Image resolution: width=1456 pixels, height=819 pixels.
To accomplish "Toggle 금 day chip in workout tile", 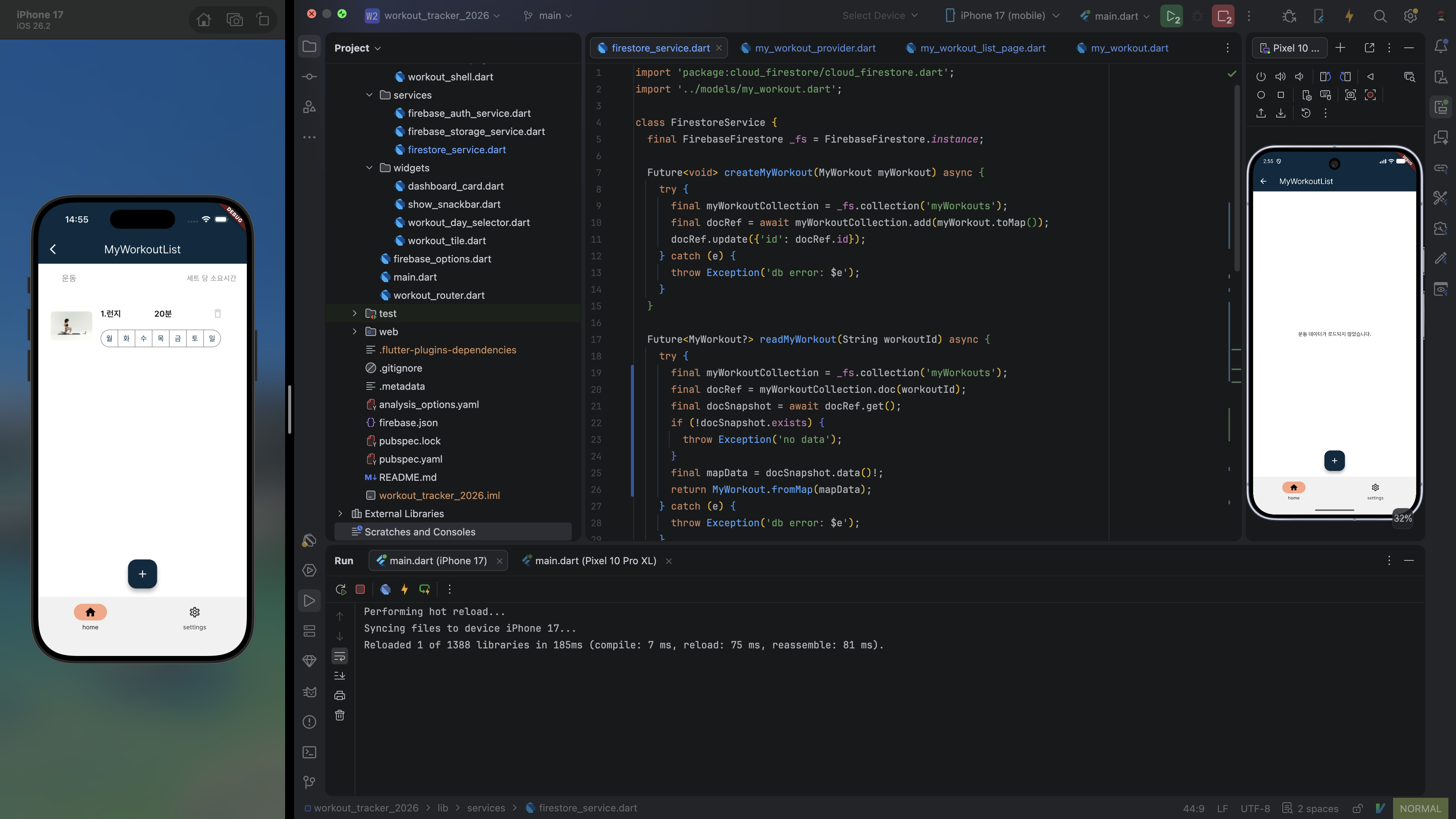I will [177, 339].
